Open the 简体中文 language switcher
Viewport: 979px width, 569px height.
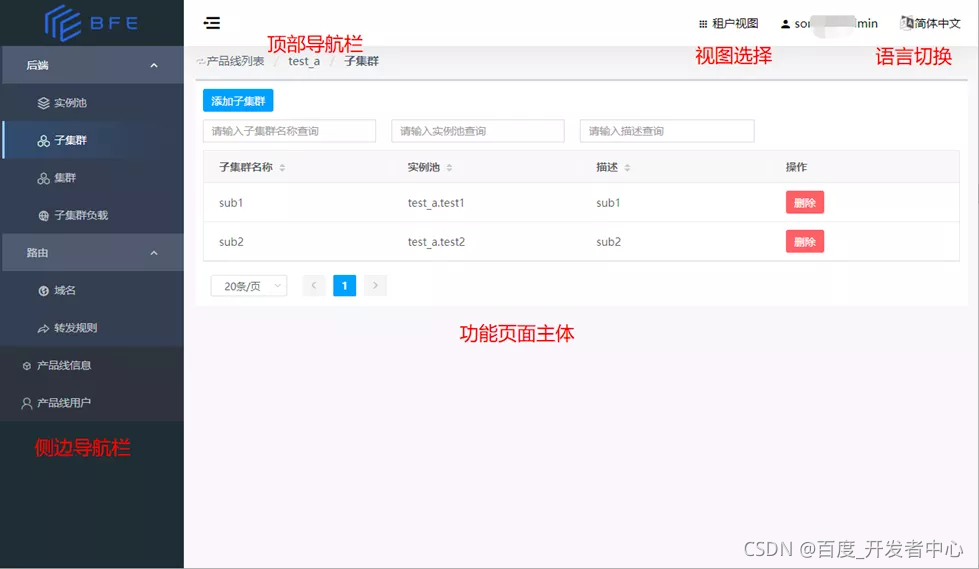(x=930, y=23)
